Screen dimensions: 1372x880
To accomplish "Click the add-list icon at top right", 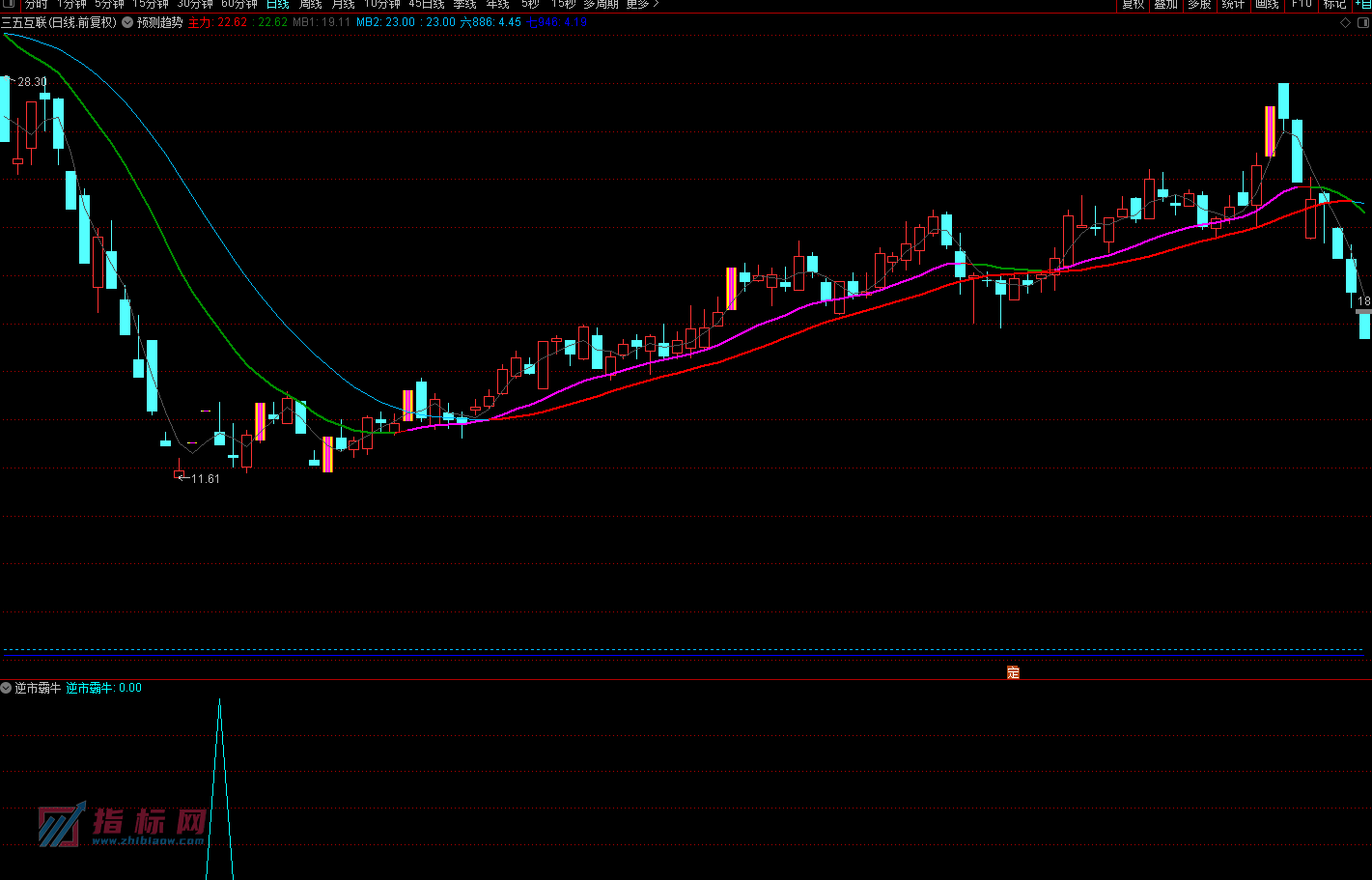I will [x=1363, y=5].
